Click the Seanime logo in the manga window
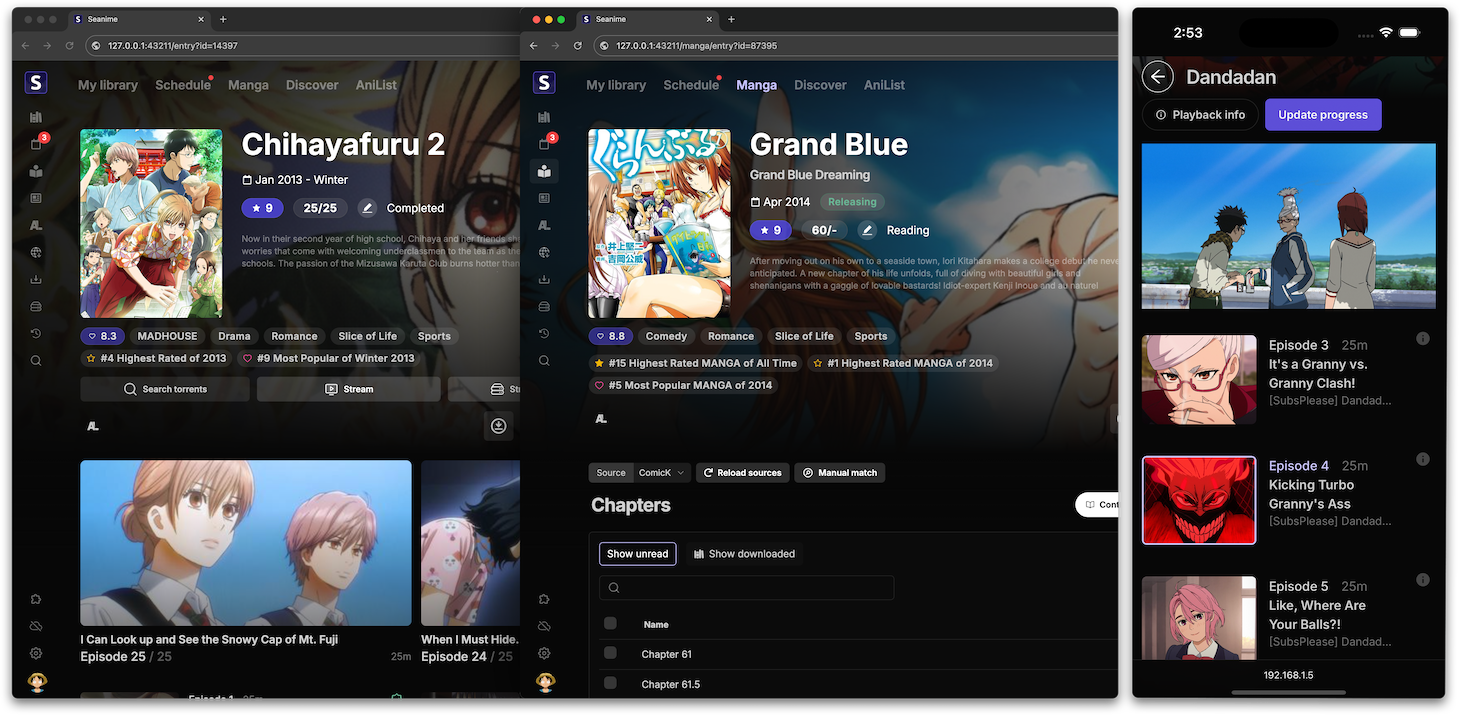The width and height of the screenshot is (1460, 715). point(544,84)
